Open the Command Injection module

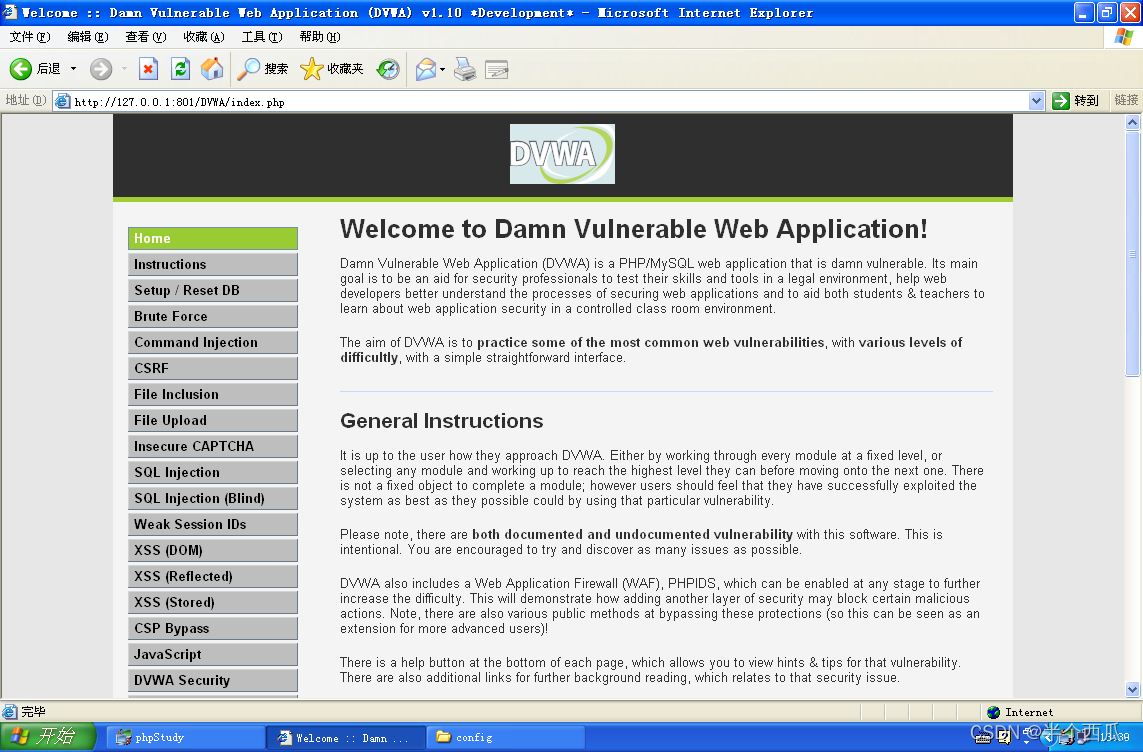[213, 342]
